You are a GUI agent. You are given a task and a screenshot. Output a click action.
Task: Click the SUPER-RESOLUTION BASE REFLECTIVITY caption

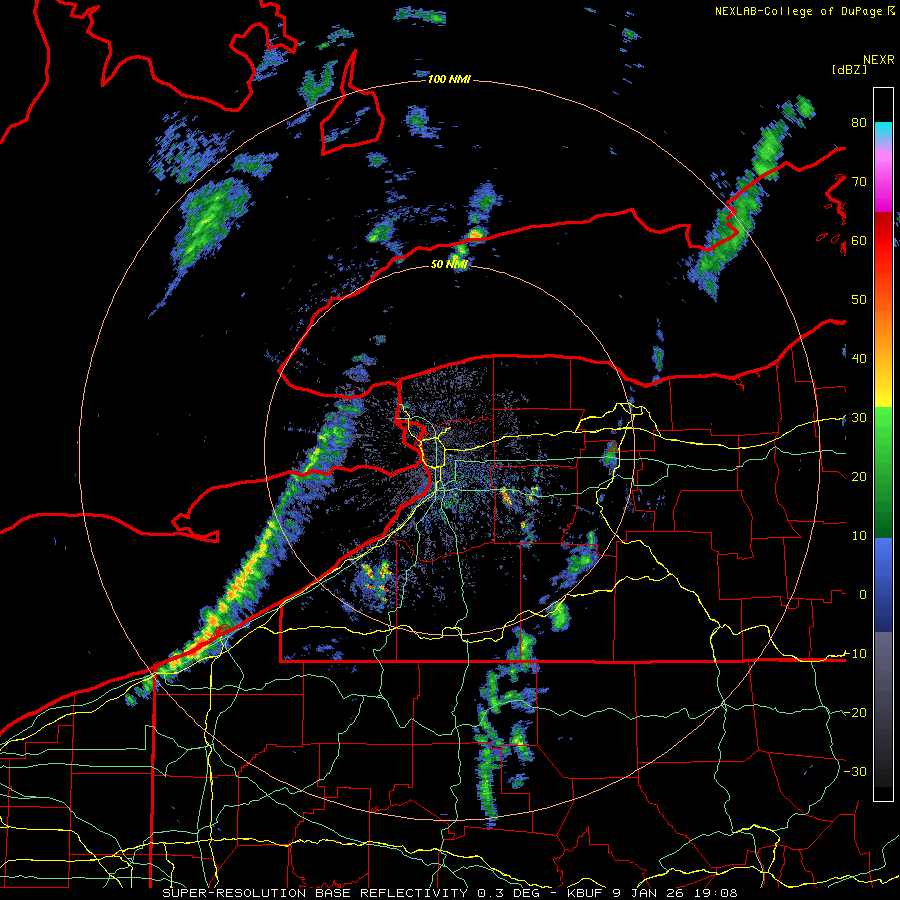tap(315, 893)
